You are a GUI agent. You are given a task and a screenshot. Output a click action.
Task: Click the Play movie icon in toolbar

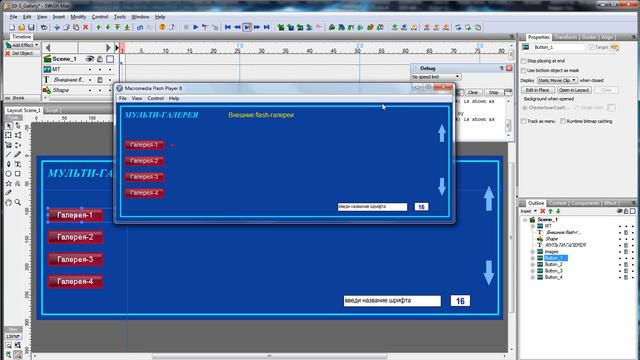196,27
